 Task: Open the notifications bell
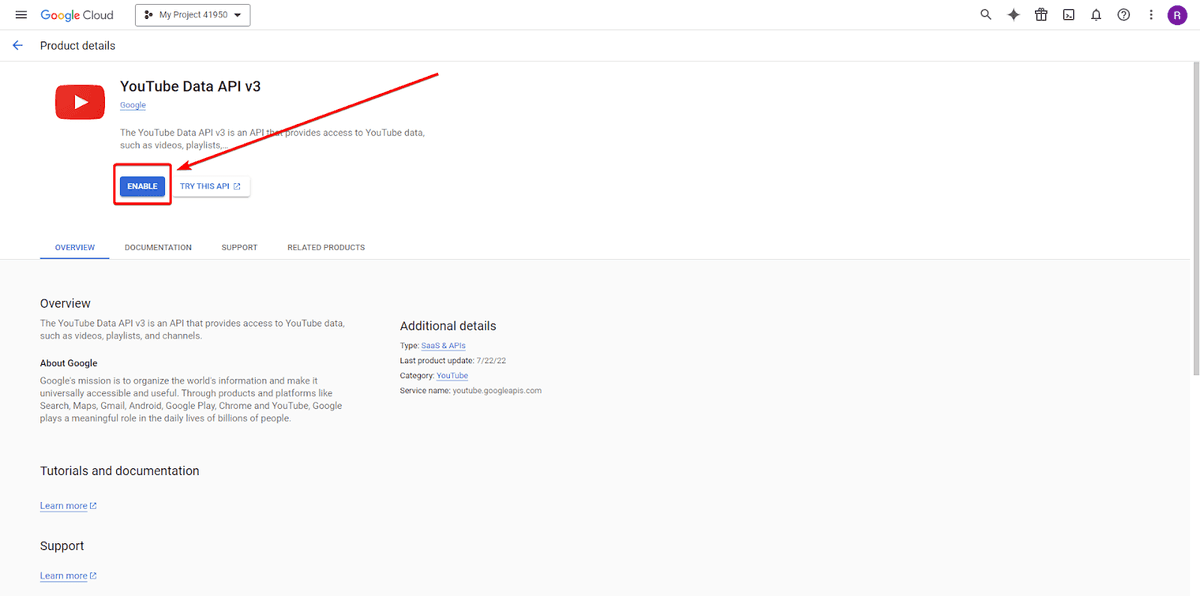1096,15
